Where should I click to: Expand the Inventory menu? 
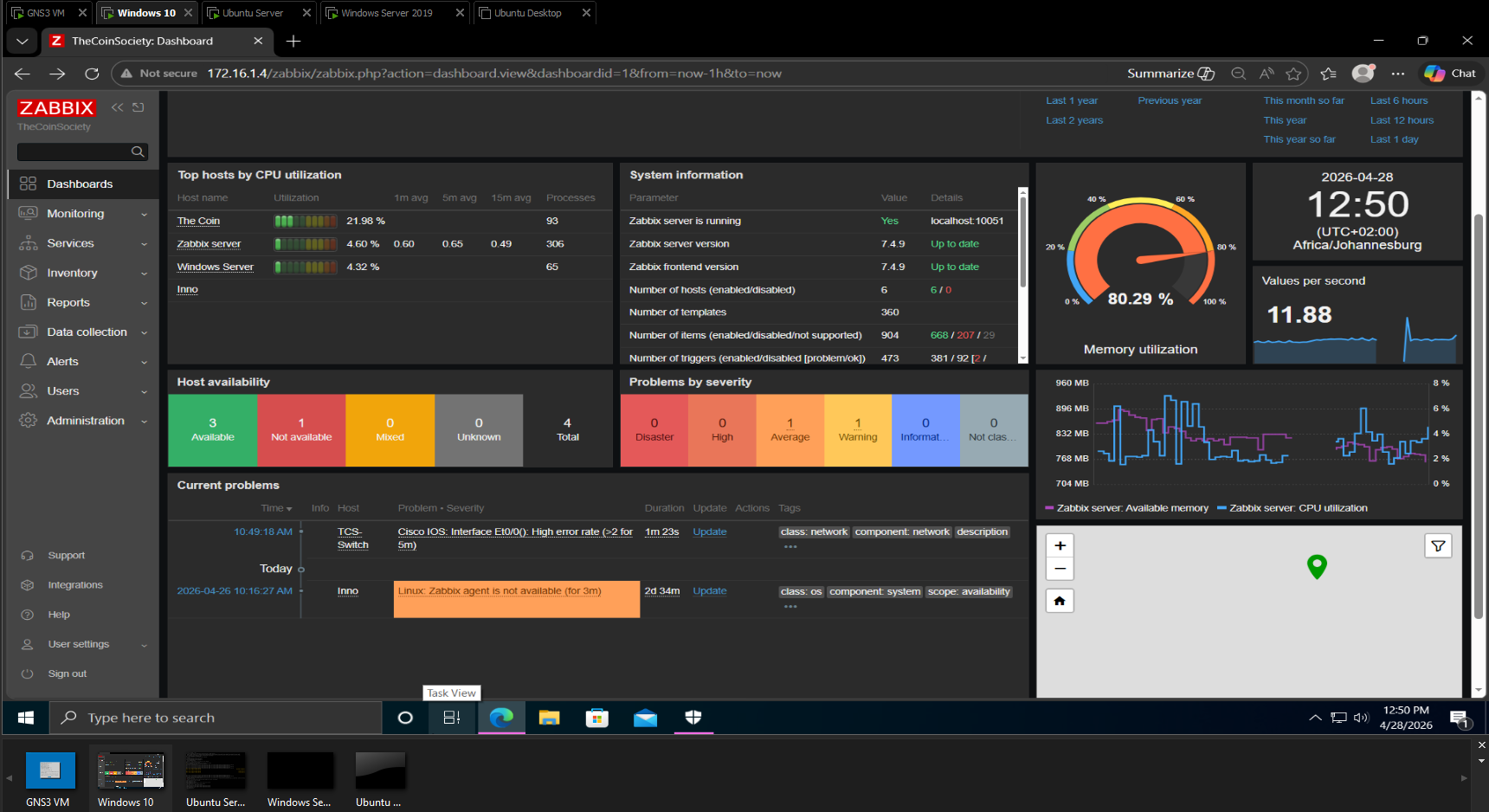click(83, 273)
